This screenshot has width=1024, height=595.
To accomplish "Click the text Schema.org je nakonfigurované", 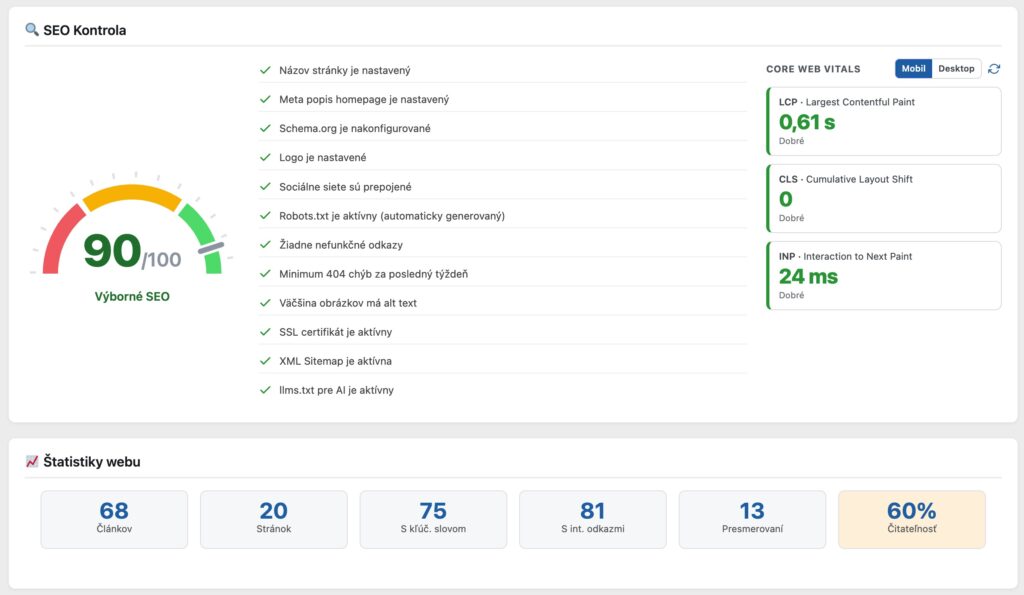I will (355, 129).
